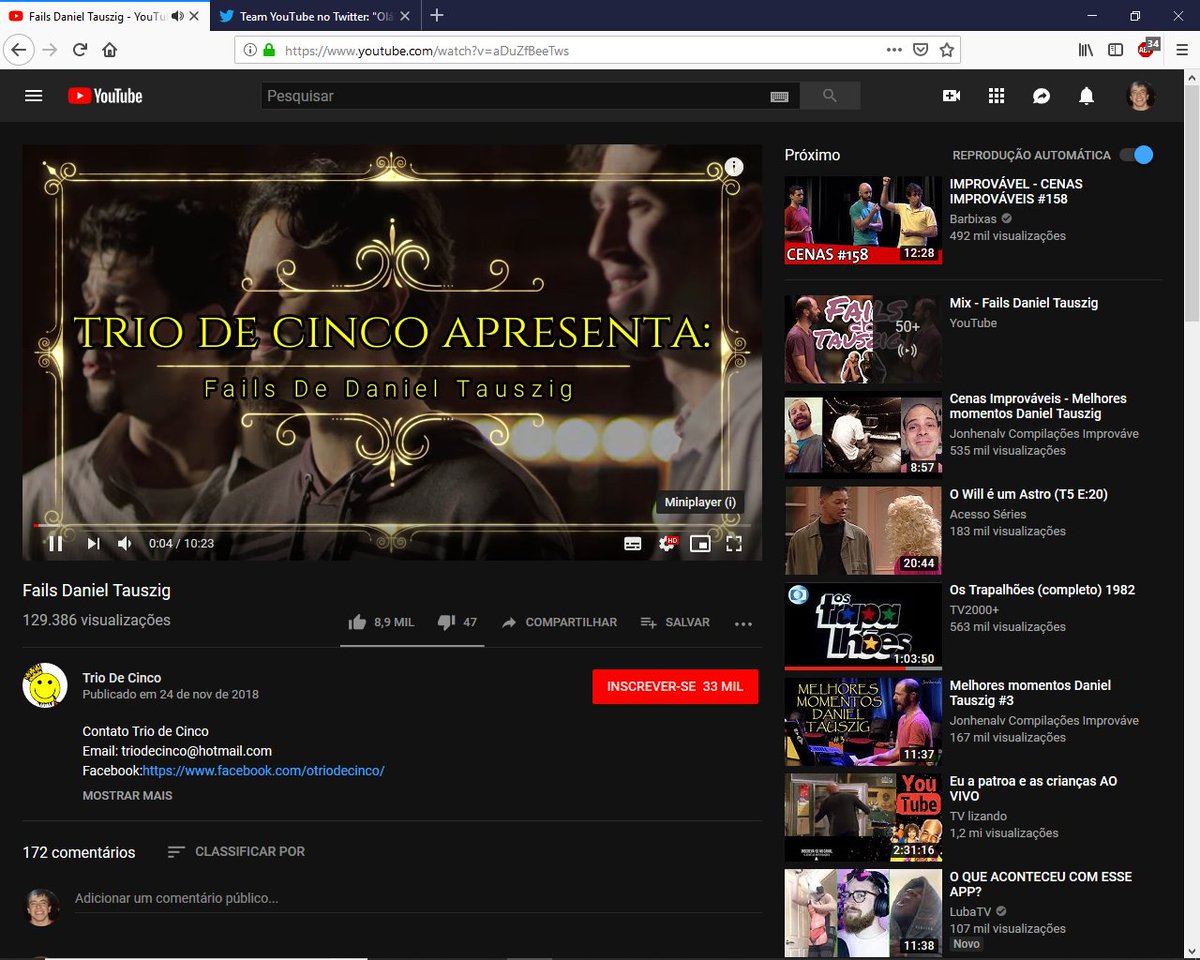Show video info card icon

734,166
